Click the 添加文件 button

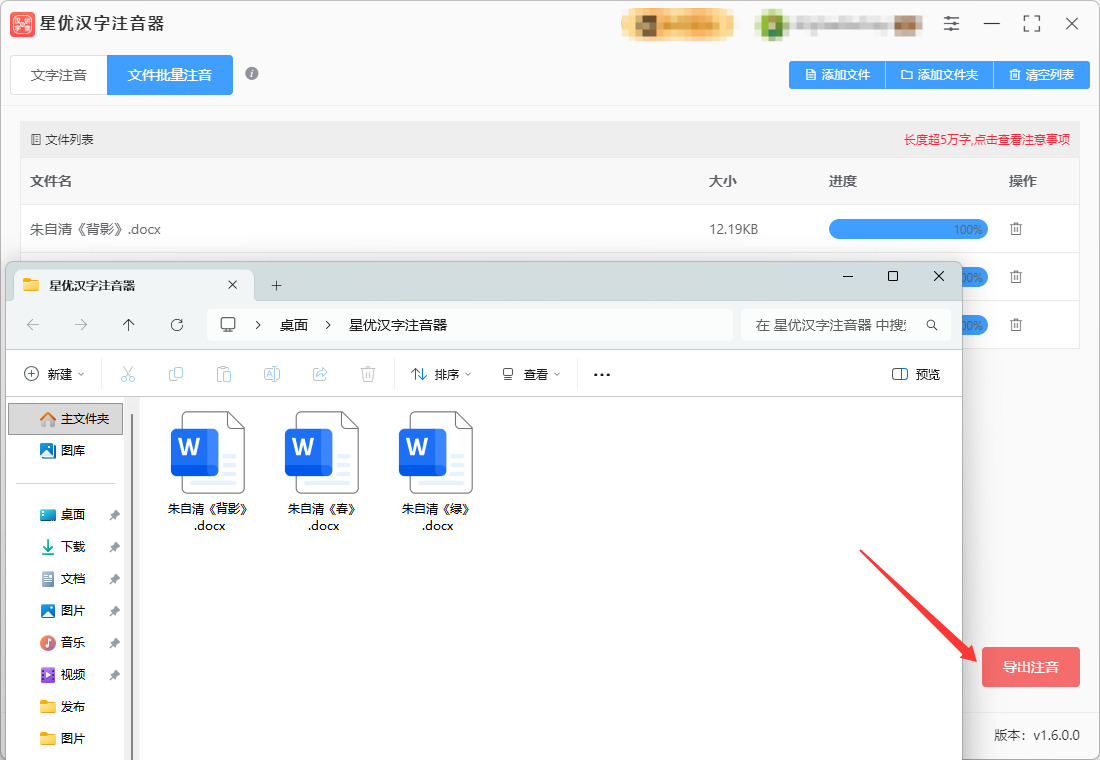point(838,75)
